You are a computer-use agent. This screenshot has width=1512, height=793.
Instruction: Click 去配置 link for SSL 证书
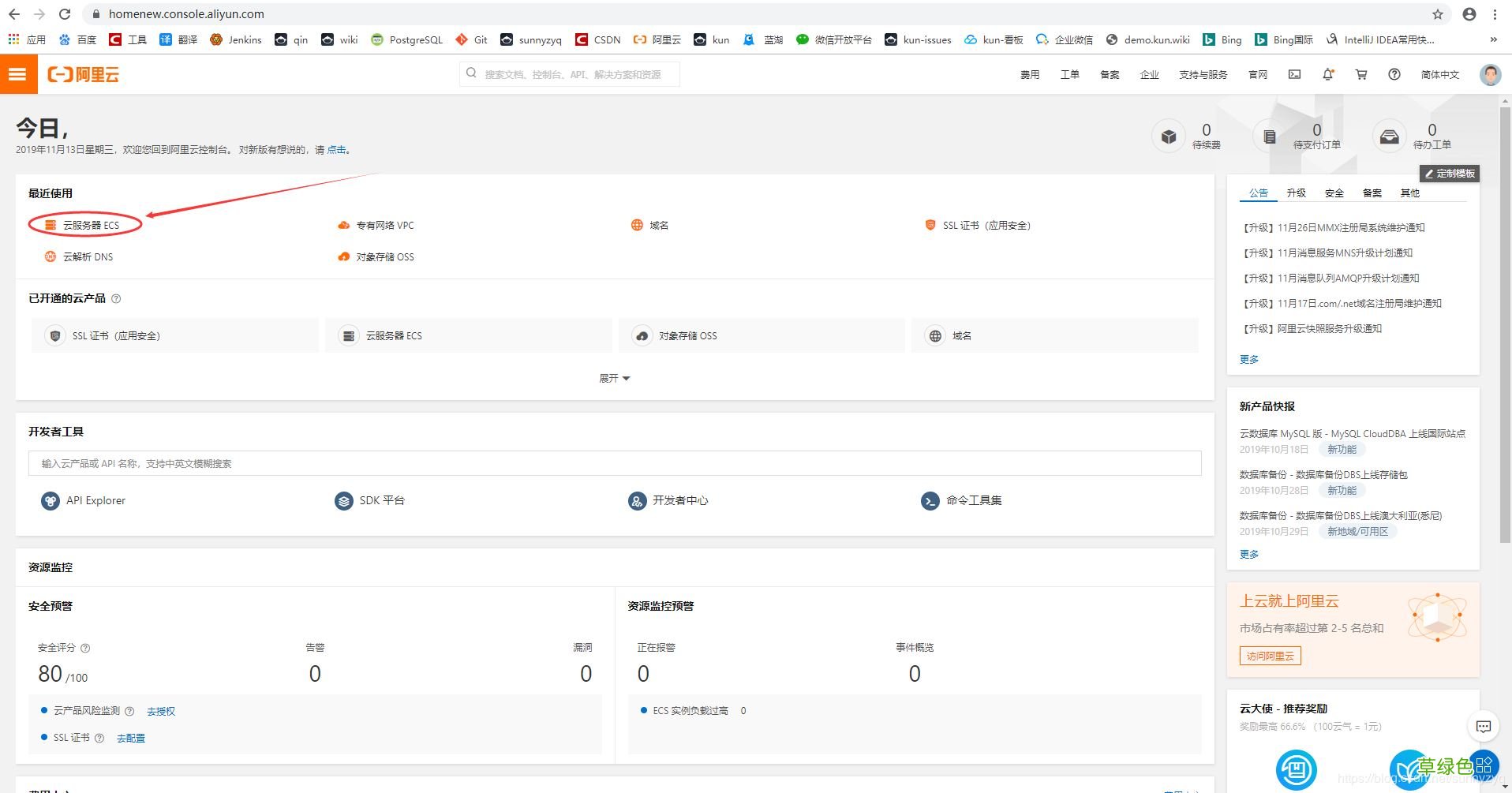(131, 738)
